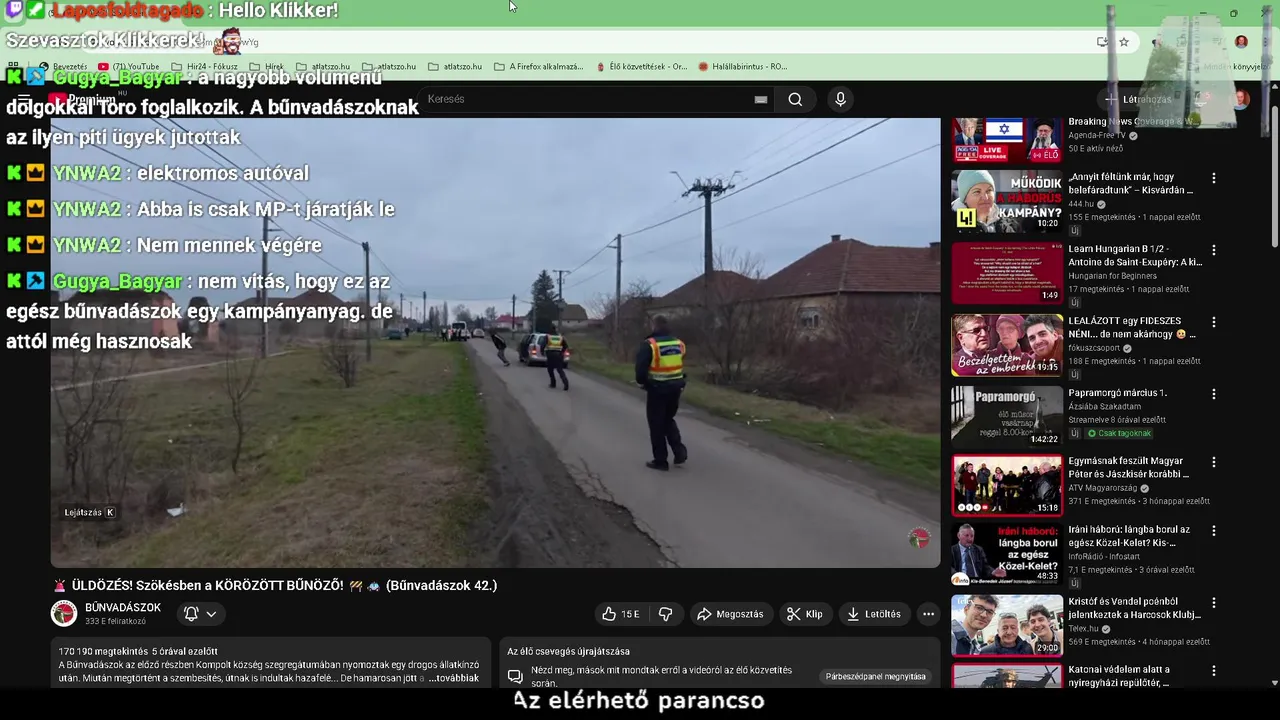
Task: Open the "Learn Hungarian B 1/2" video title
Action: point(1135,256)
